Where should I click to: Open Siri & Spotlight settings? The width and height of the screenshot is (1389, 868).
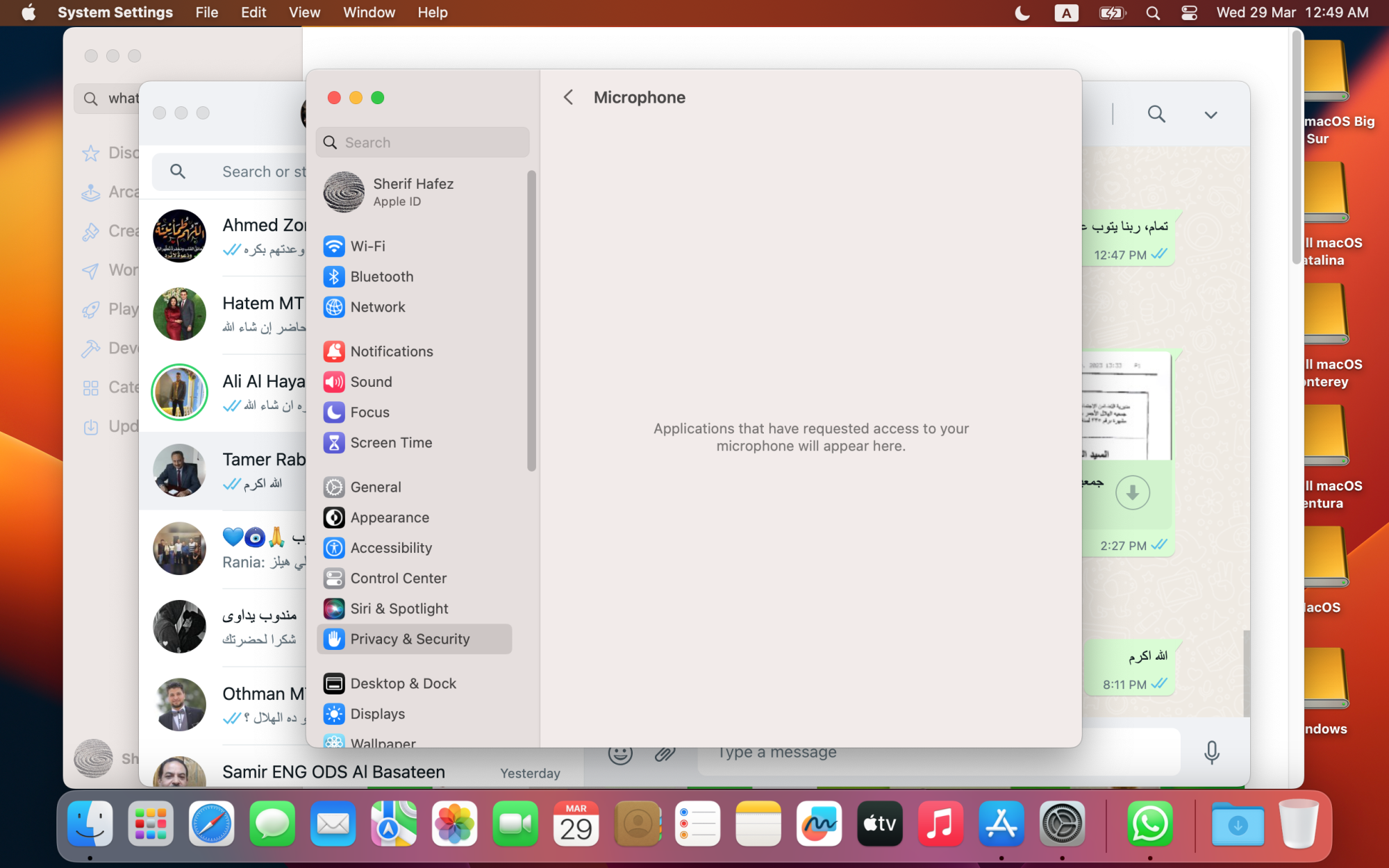[x=399, y=609]
